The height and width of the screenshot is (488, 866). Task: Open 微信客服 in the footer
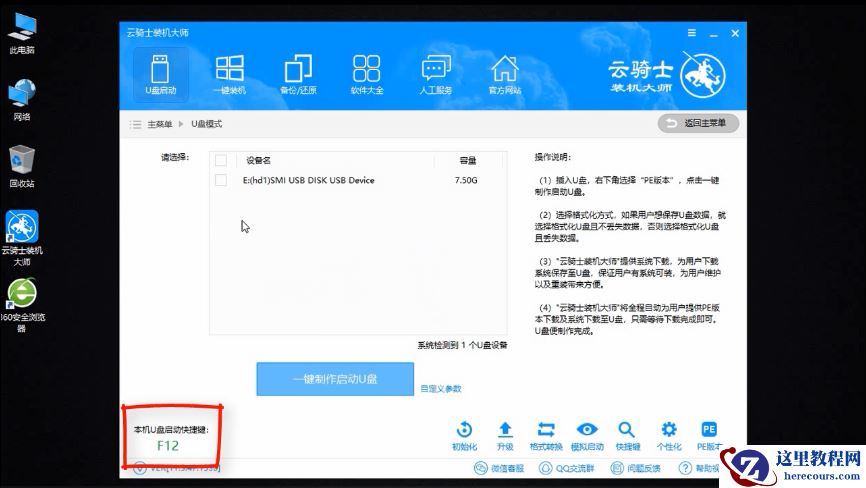499,468
